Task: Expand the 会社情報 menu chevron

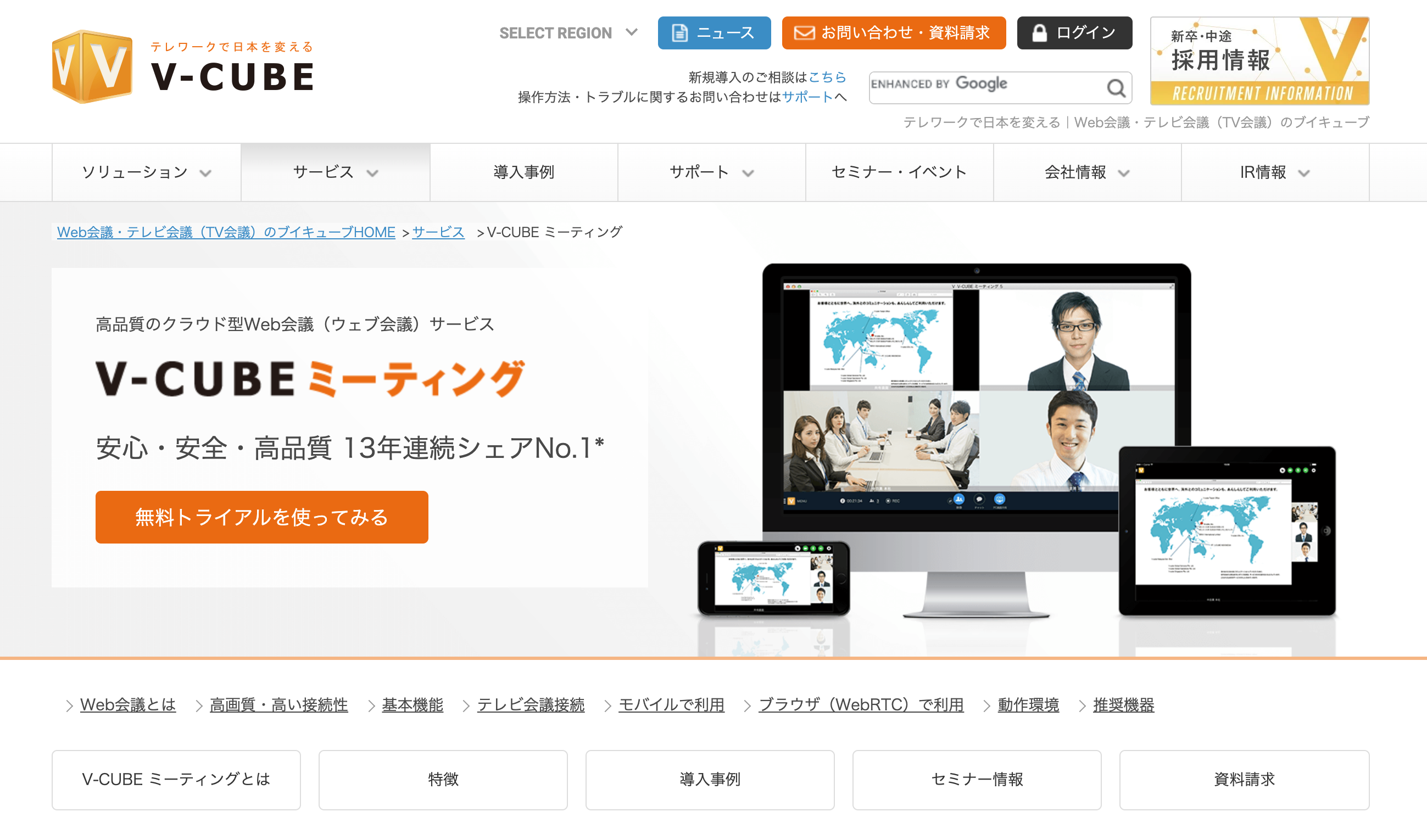Action: (x=1124, y=173)
